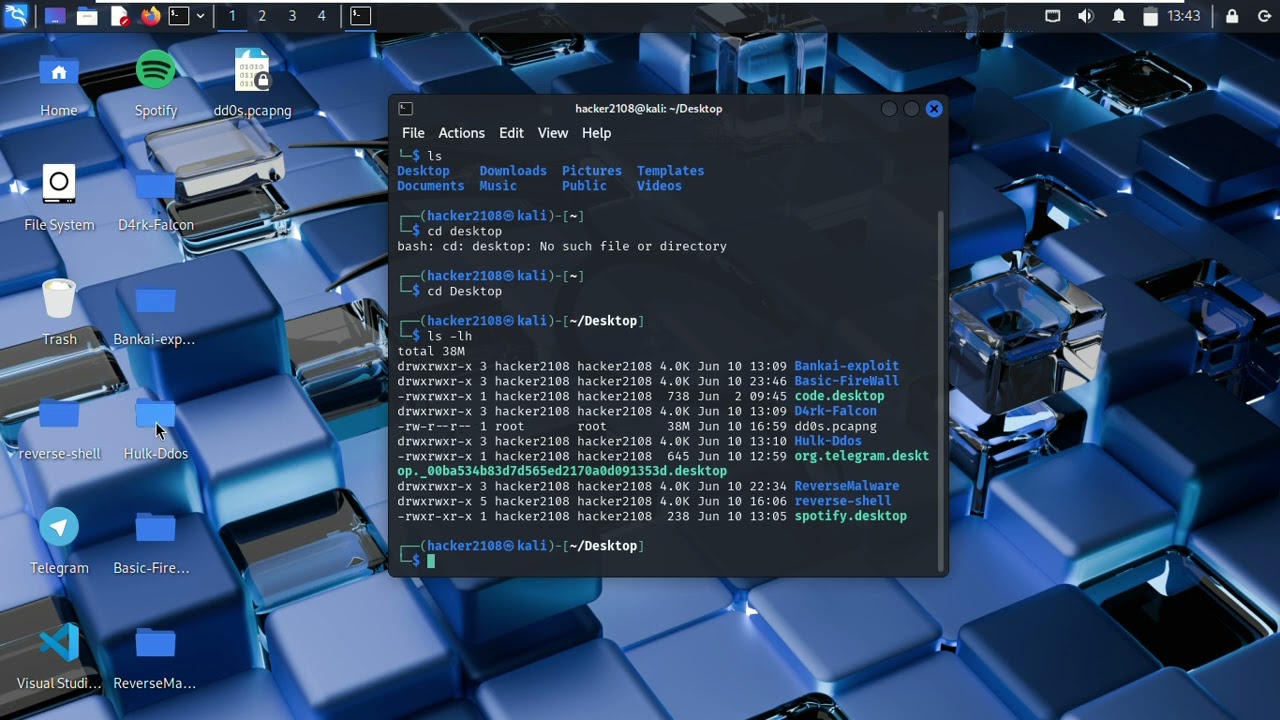Switch to workspace 3
The image size is (1280, 720).
tap(292, 16)
